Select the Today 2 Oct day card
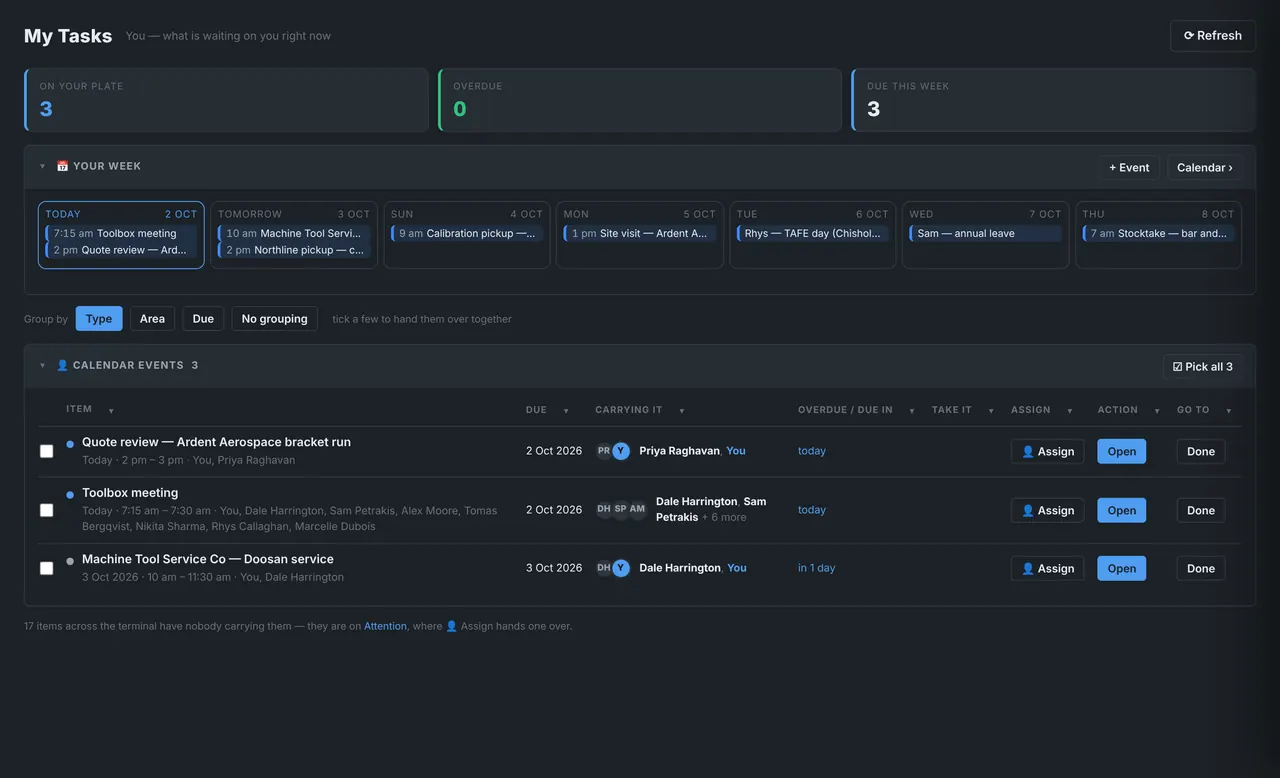 [x=121, y=235]
